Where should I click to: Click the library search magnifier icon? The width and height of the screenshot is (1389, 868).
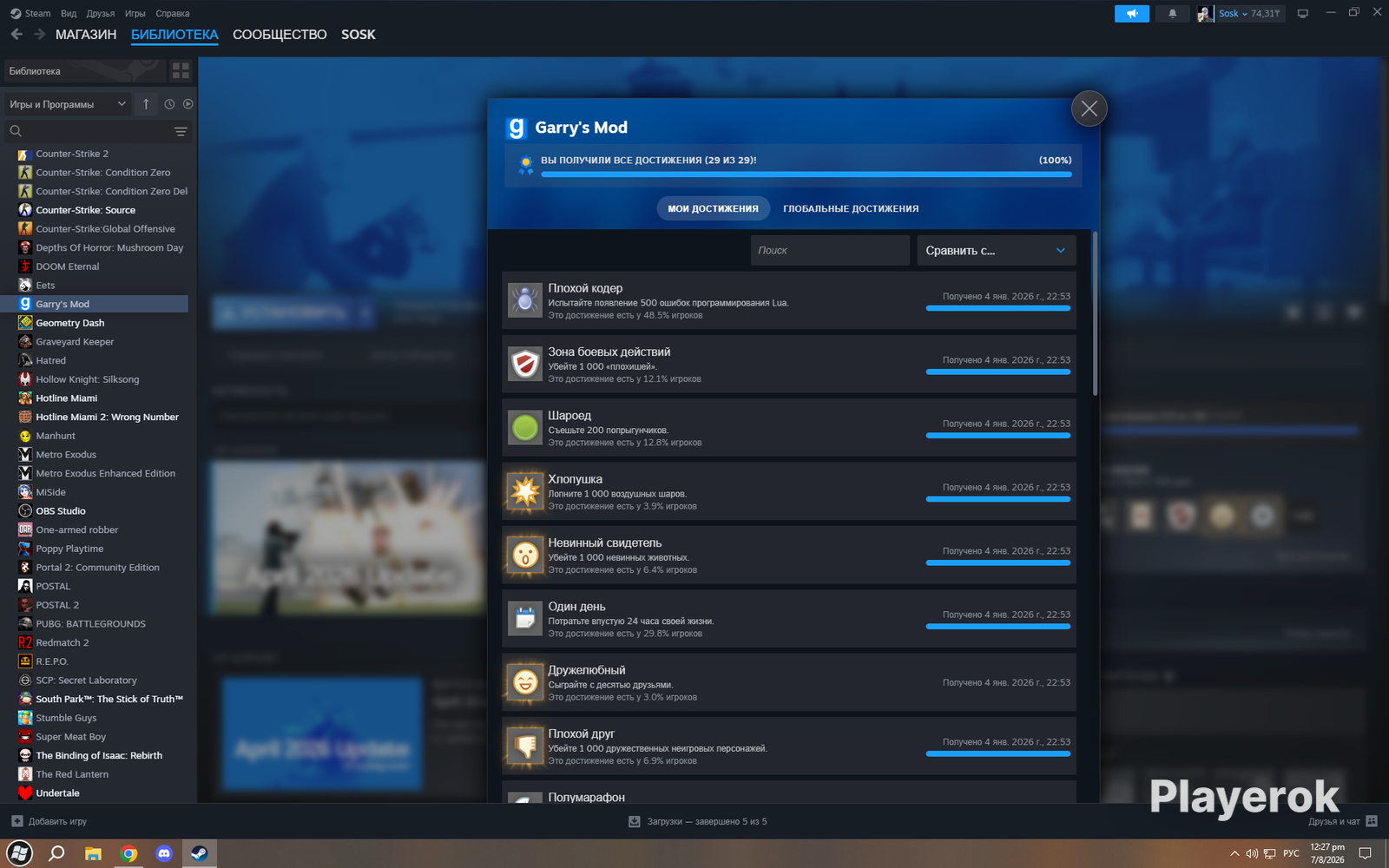(16, 132)
